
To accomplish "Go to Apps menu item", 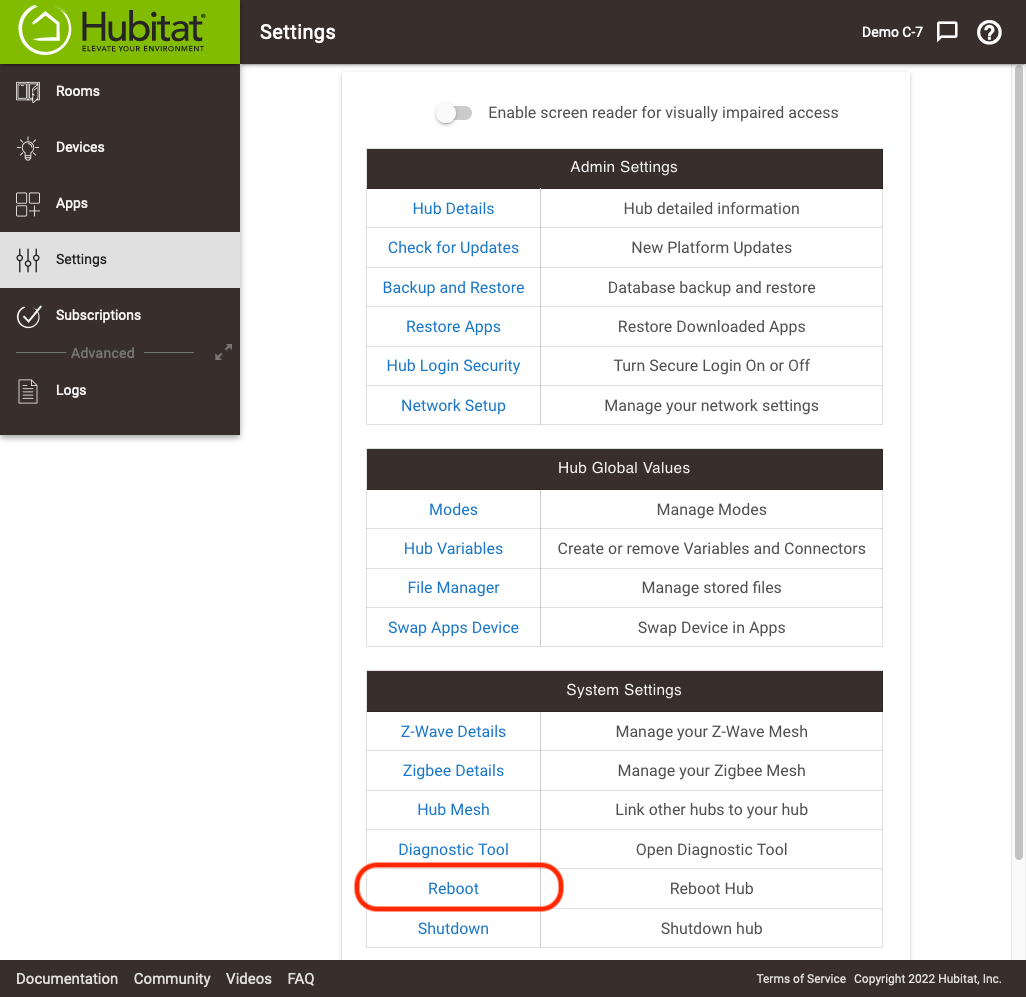I will click(120, 204).
